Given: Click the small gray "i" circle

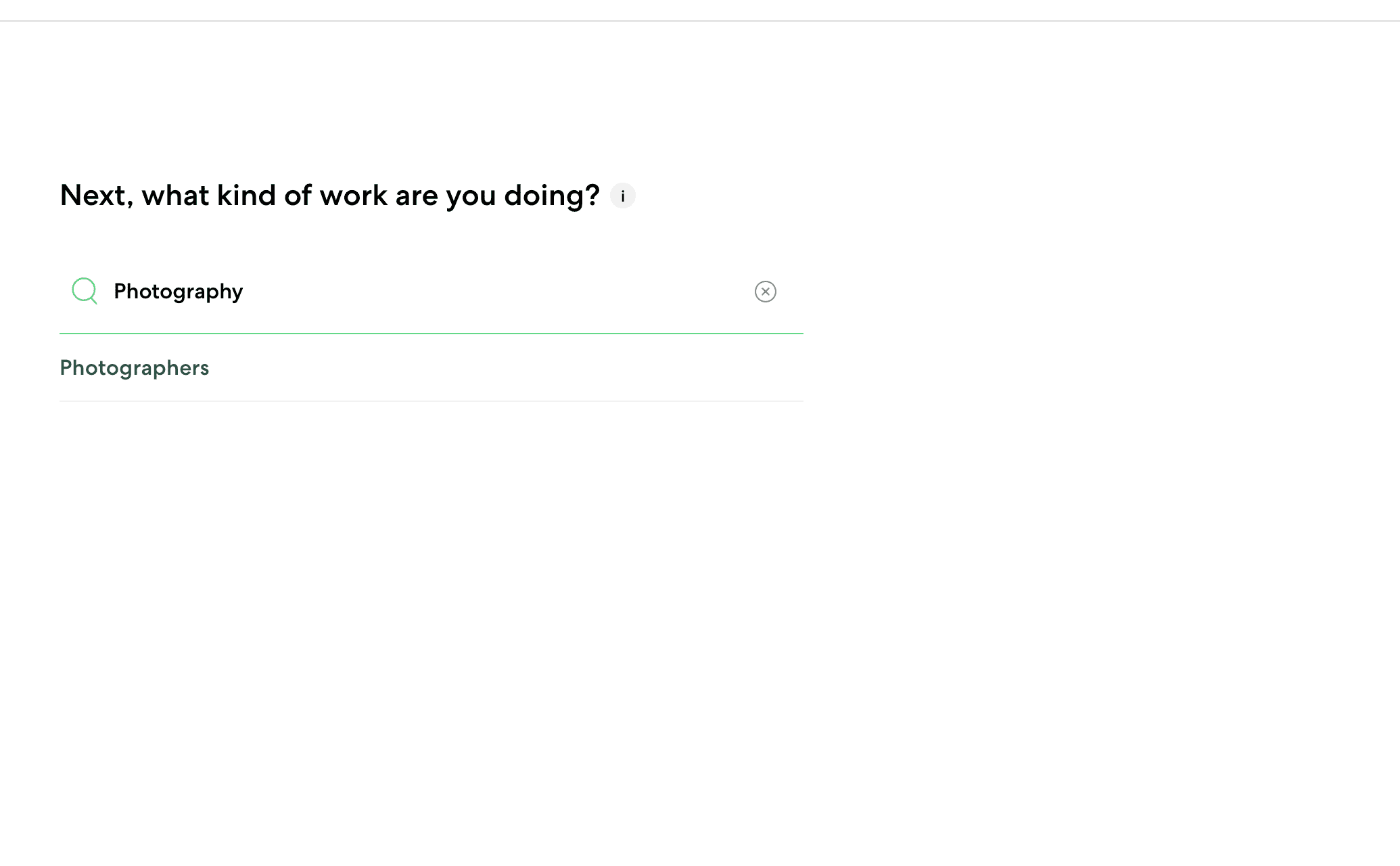Looking at the screenshot, I should (x=622, y=196).
